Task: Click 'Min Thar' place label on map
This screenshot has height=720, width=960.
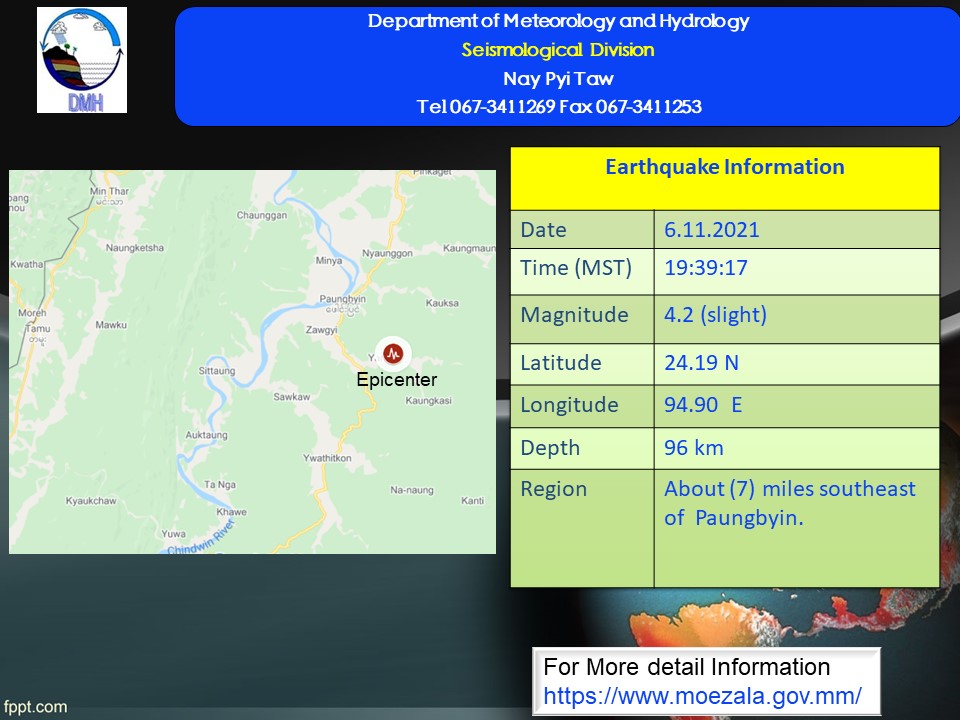Action: 109,191
